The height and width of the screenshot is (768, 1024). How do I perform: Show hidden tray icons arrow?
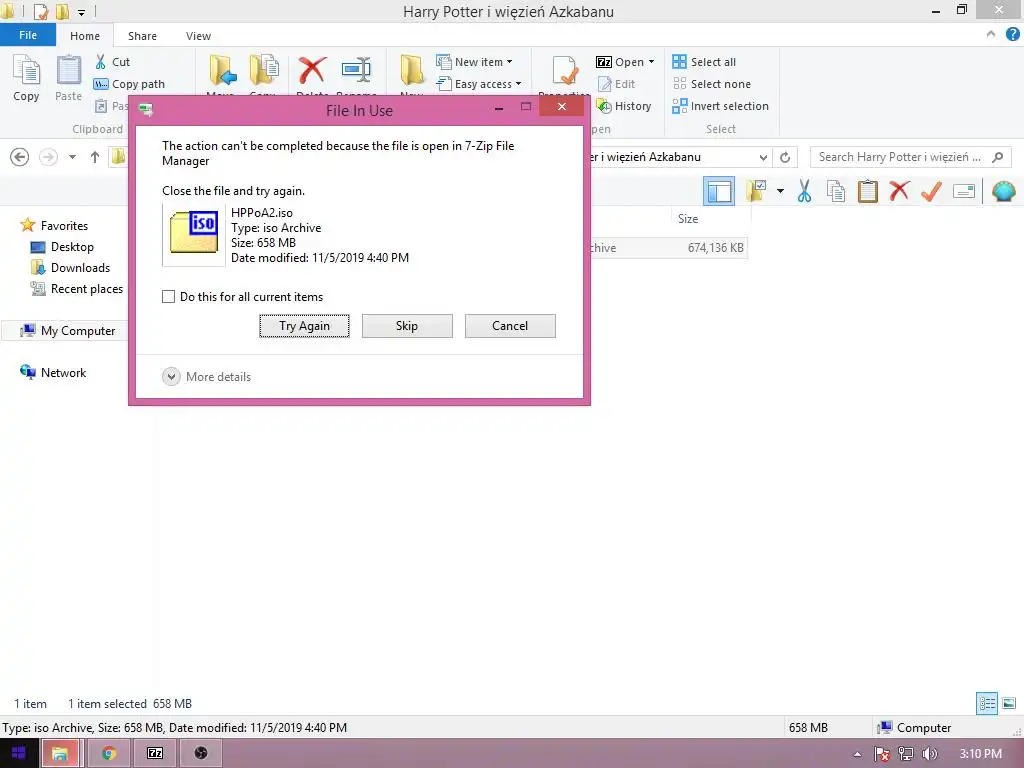point(857,754)
